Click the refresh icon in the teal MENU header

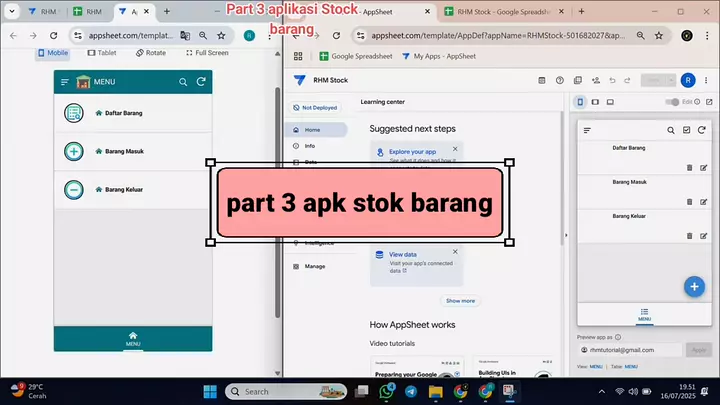tap(202, 82)
